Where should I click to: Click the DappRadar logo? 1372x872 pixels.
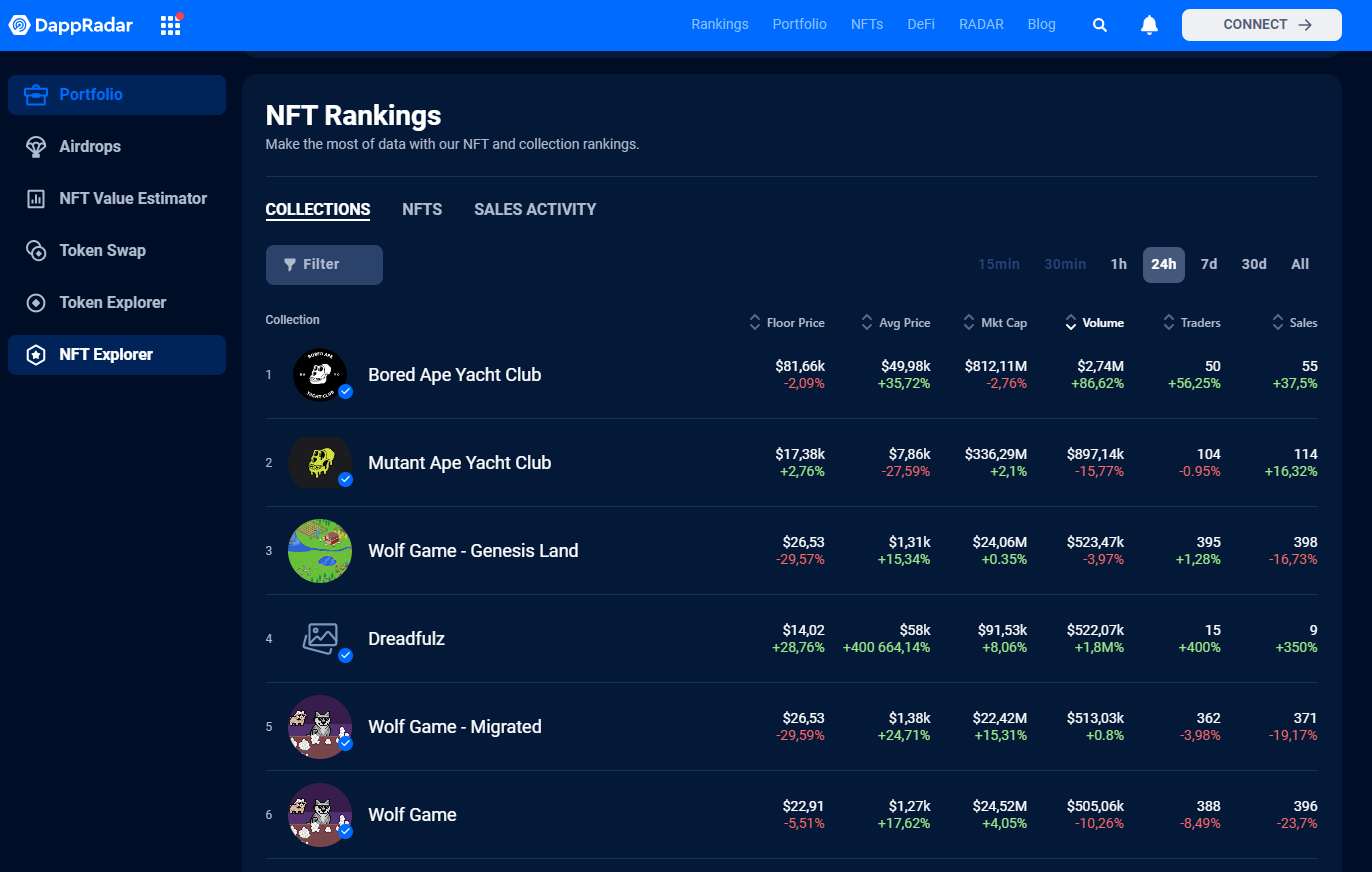click(x=71, y=25)
